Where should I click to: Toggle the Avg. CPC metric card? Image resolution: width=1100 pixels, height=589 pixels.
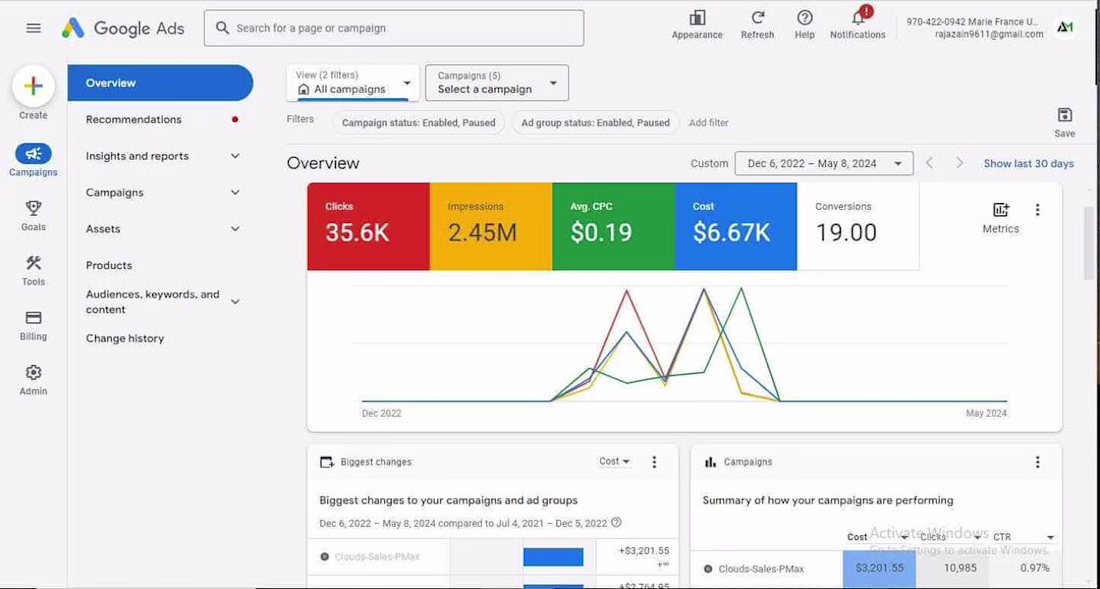tap(613, 226)
